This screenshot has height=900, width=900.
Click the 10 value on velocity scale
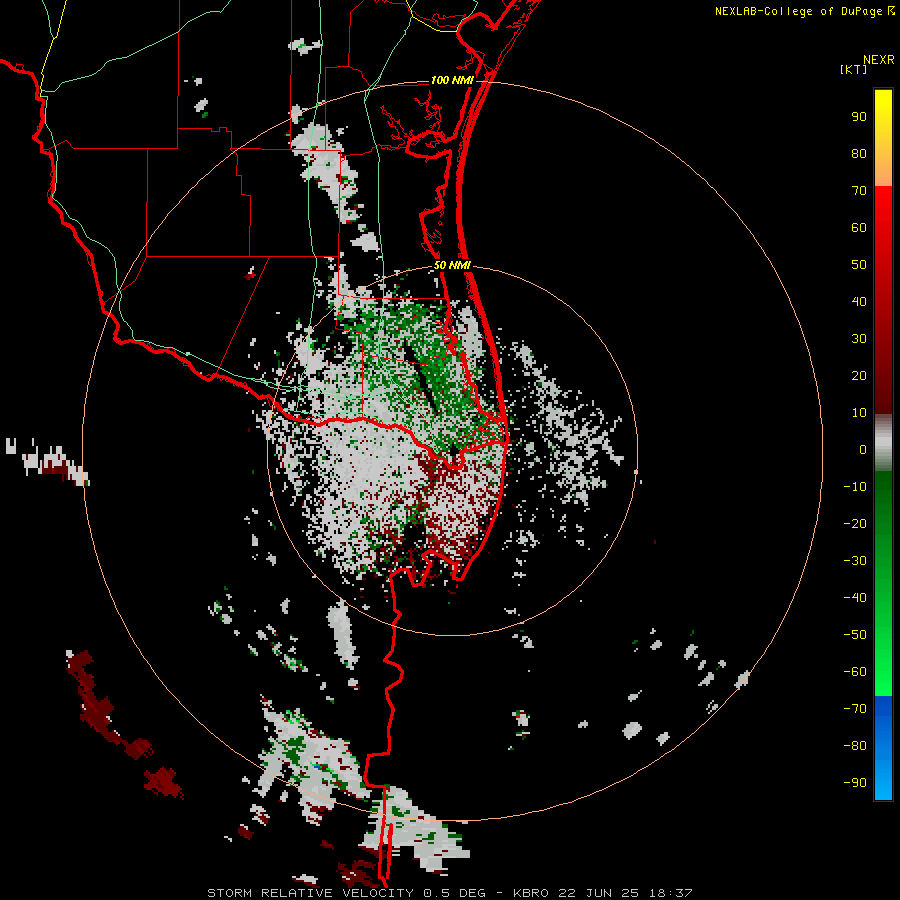pos(859,413)
